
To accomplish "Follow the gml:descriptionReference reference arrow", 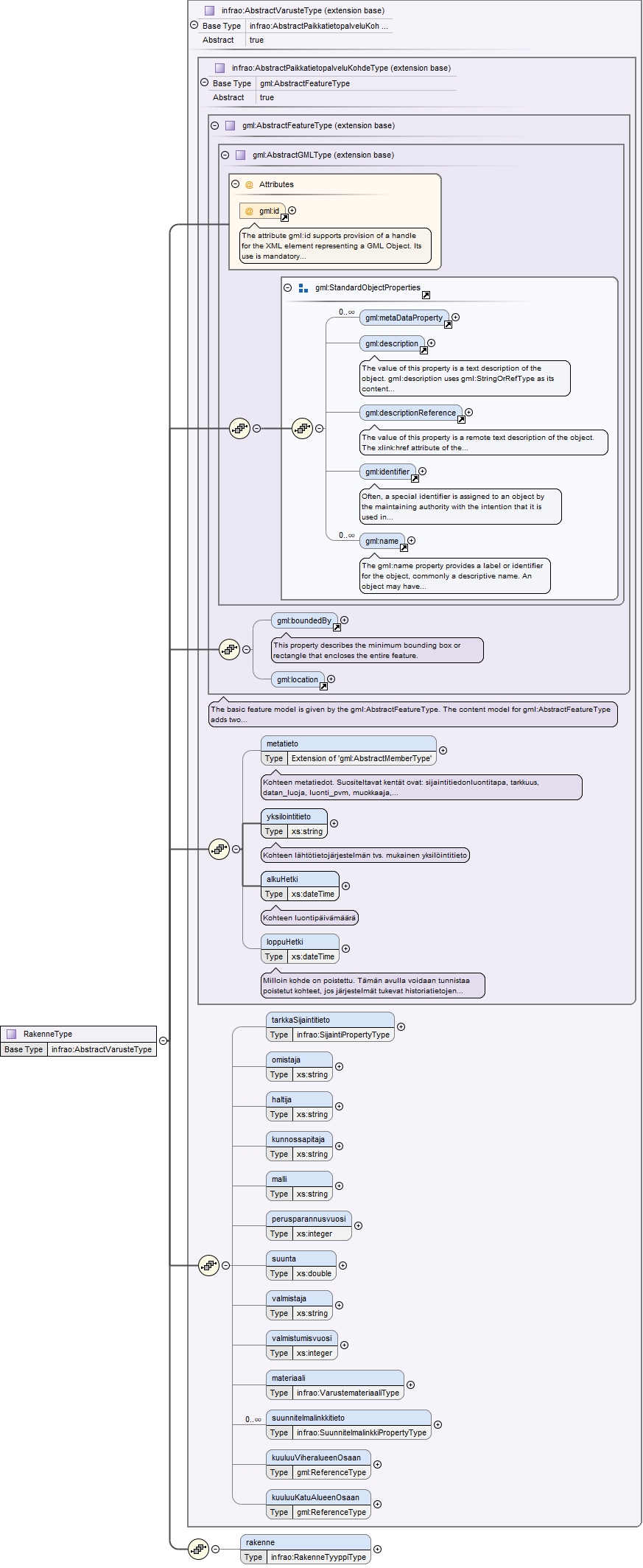I will point(461,419).
